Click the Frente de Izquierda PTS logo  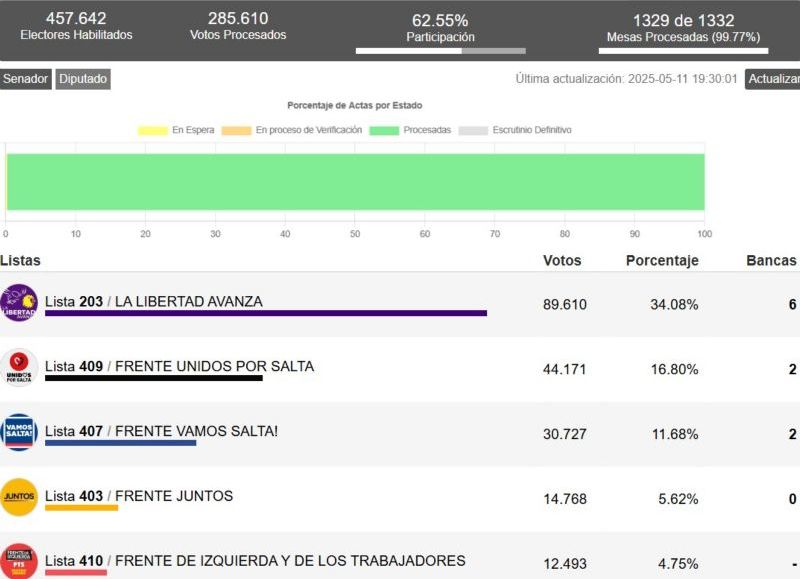(19, 561)
